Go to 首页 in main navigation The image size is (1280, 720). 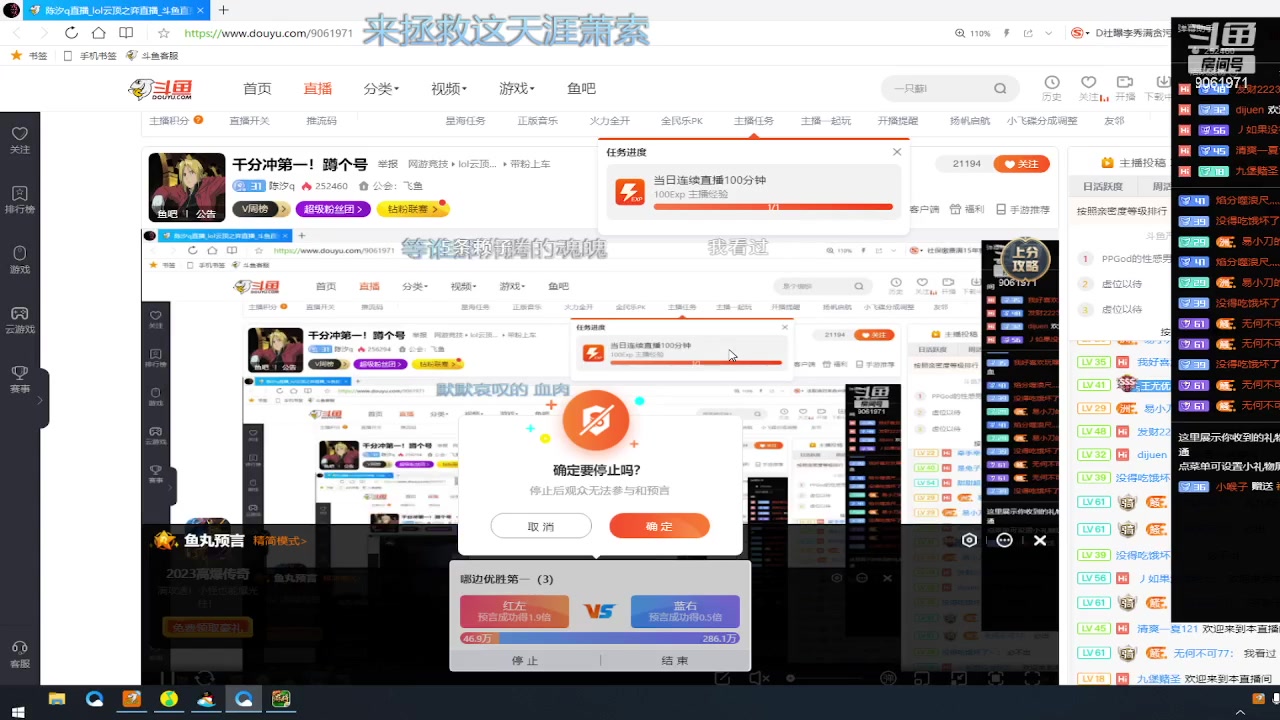pos(257,88)
